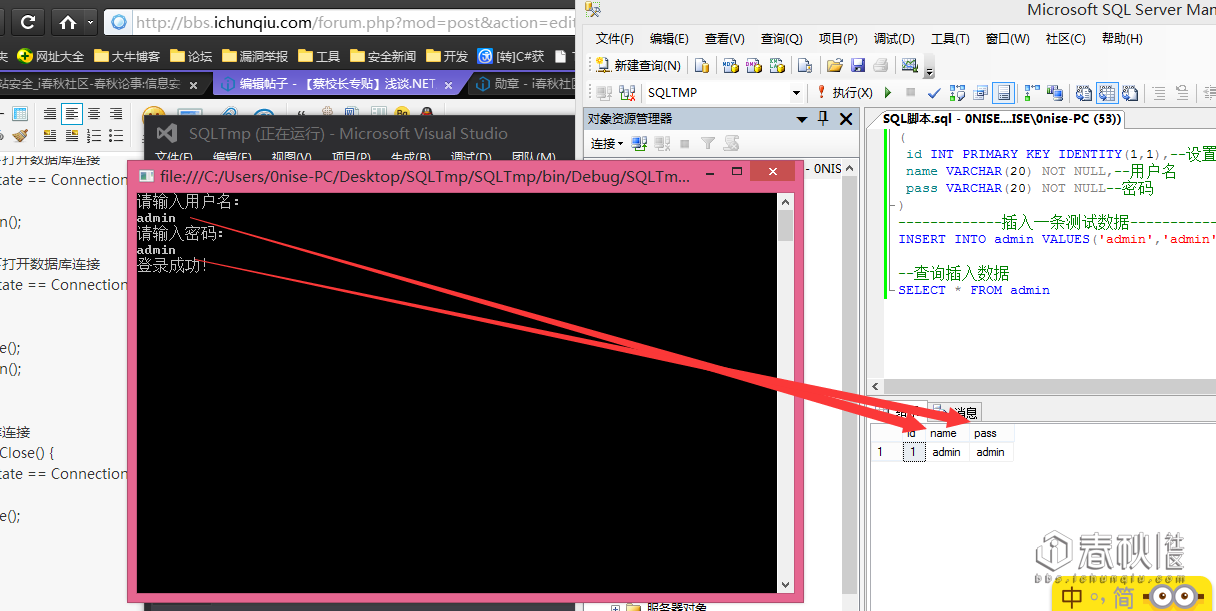
Task: Open the 大牛博客 bookmark folder
Action: tap(127, 56)
